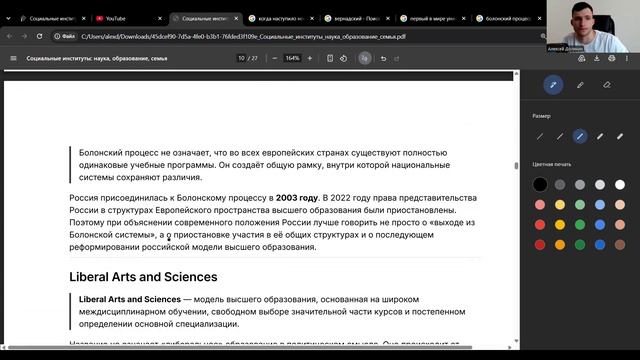Pick the black color swatch
This screenshot has height=360, width=640.
click(540, 184)
